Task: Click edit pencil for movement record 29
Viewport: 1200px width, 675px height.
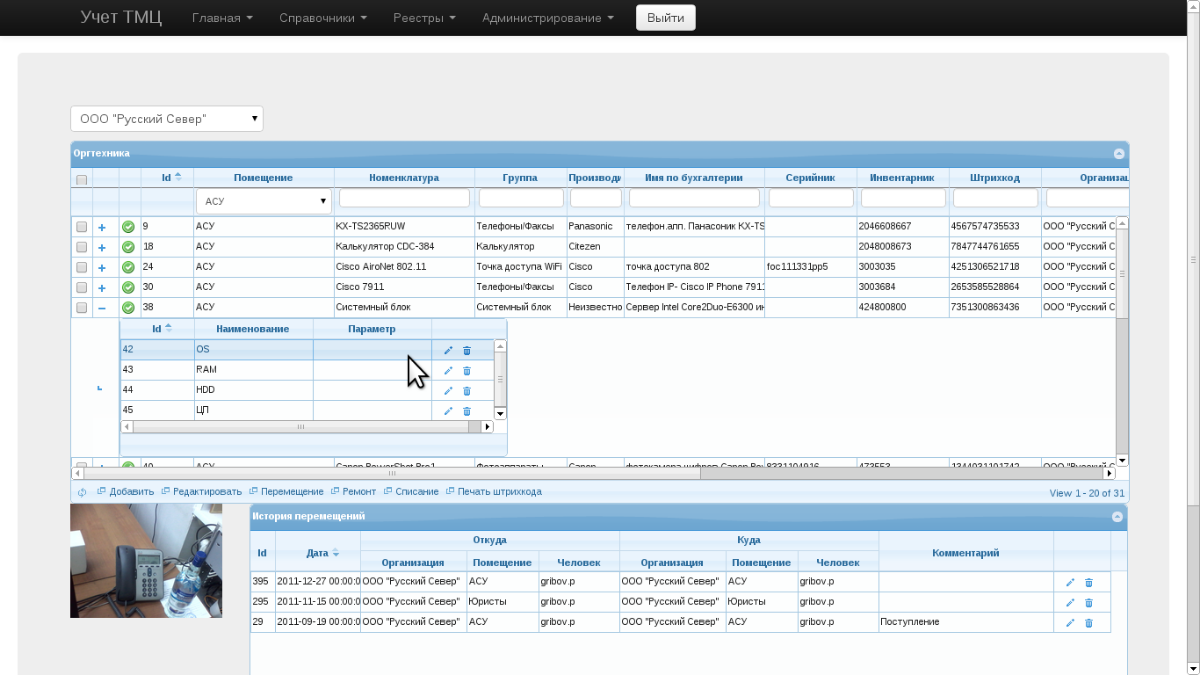Action: pos(1070,623)
